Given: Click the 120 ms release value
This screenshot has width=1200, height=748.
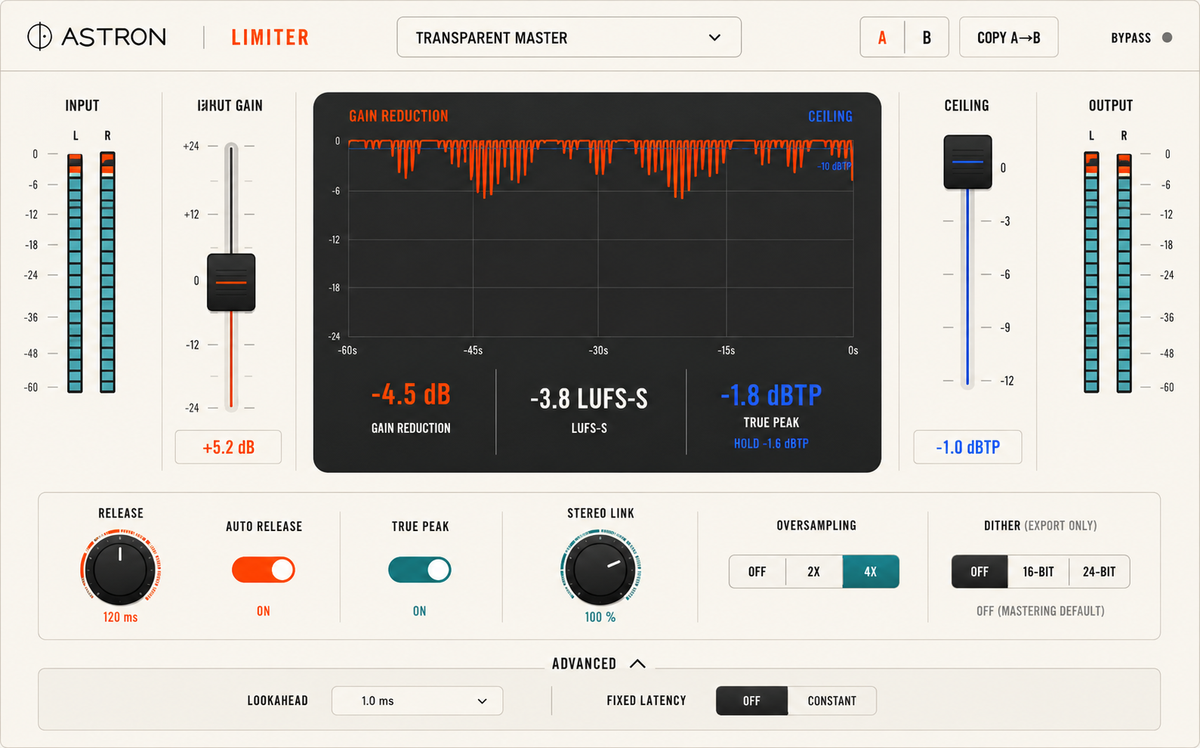Looking at the screenshot, I should coord(120,617).
